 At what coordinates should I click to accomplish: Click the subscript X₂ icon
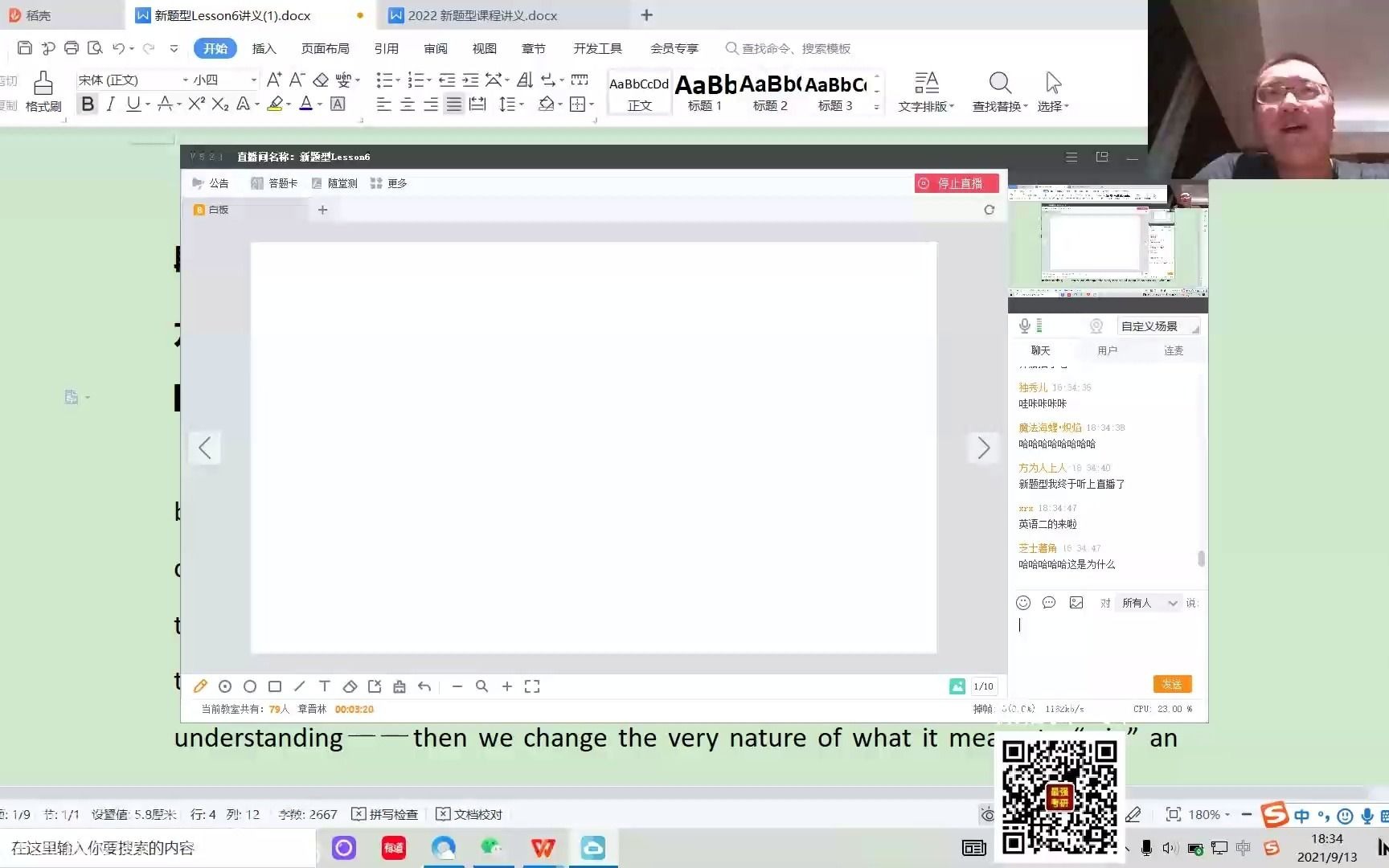220,104
